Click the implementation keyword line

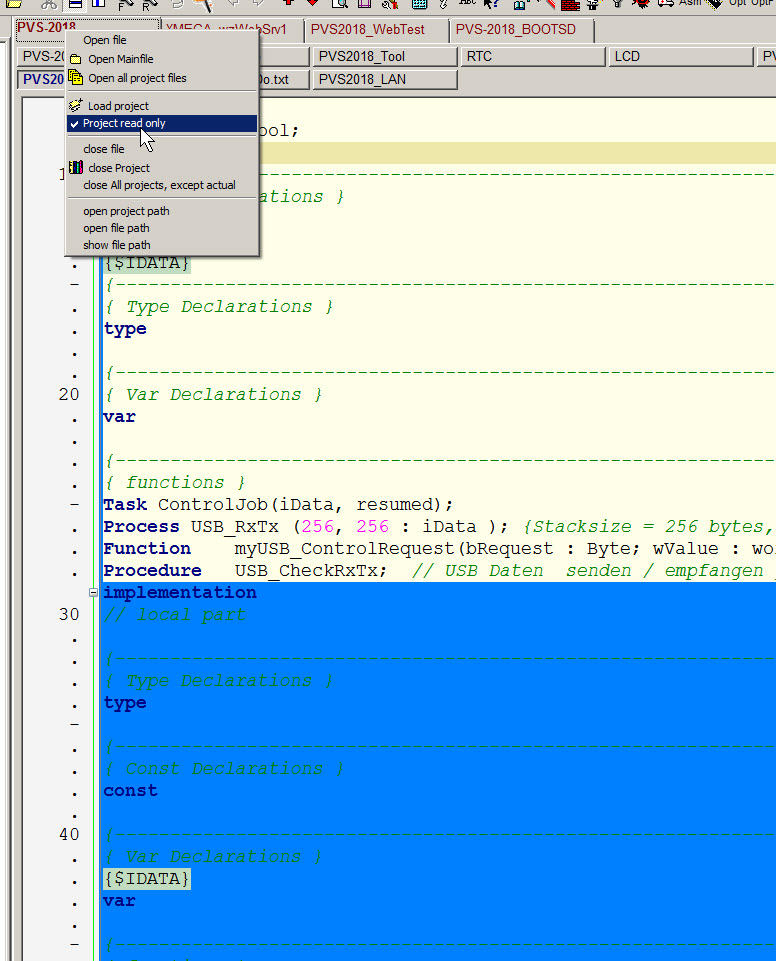click(180, 593)
